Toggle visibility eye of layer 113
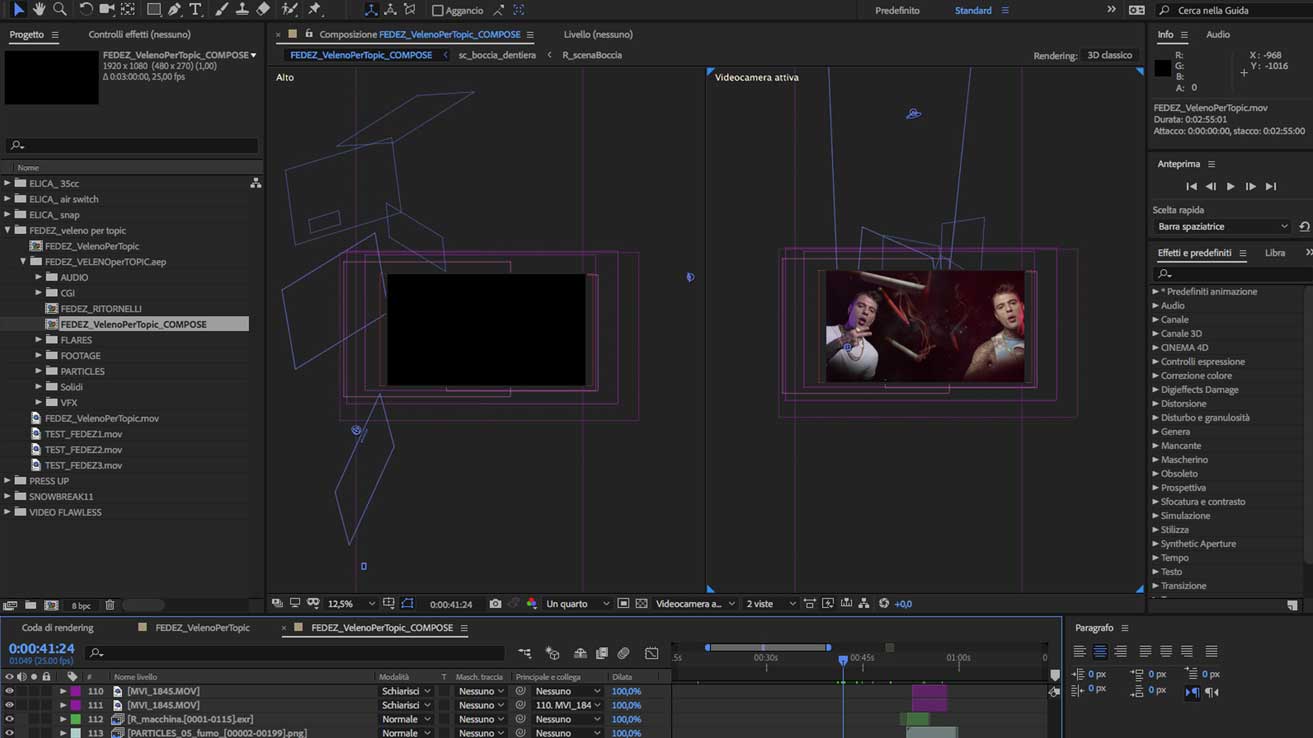The height and width of the screenshot is (738, 1313). click(x=10, y=733)
